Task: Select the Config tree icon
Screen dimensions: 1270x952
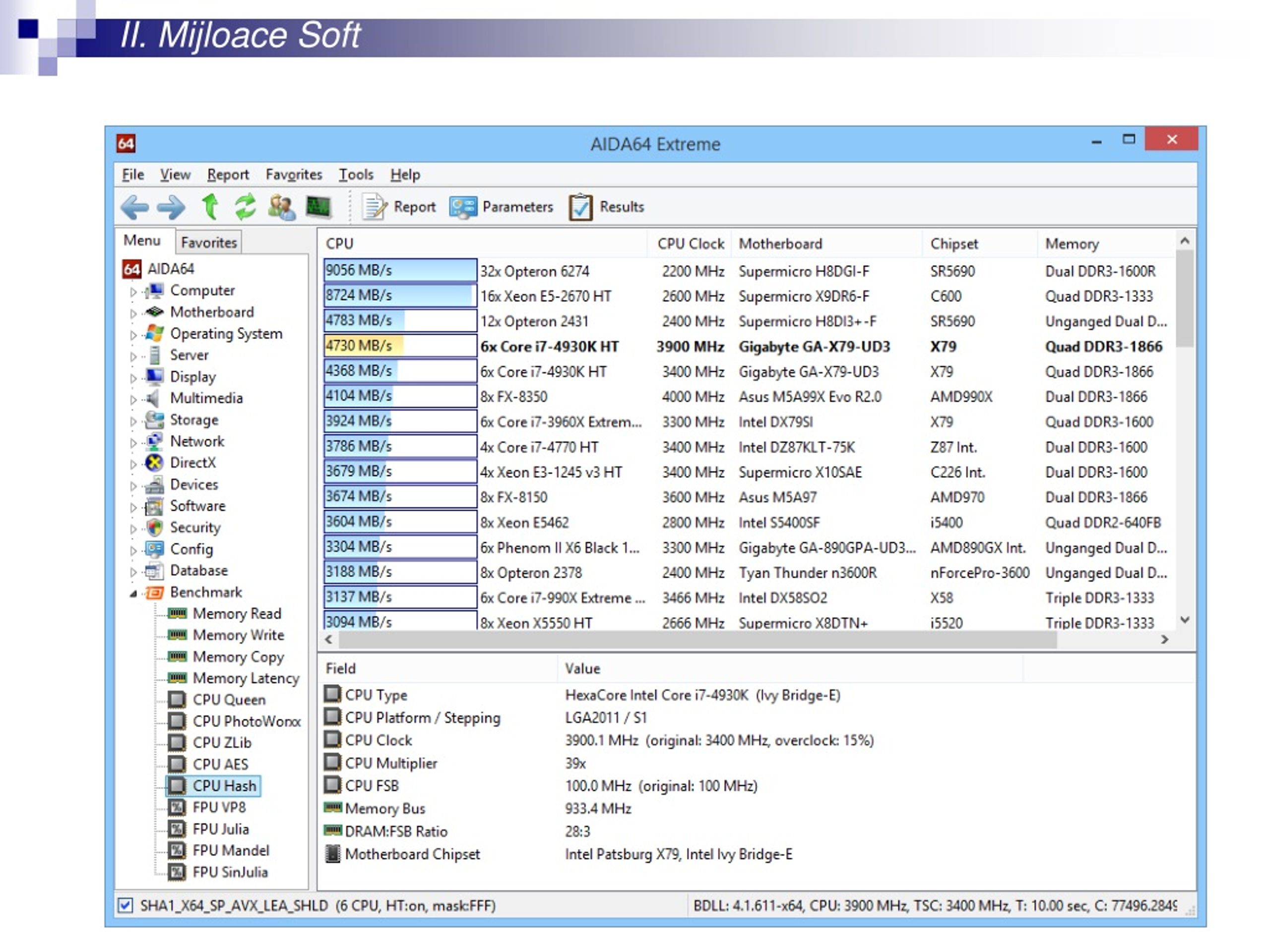Action: pyautogui.click(x=154, y=549)
